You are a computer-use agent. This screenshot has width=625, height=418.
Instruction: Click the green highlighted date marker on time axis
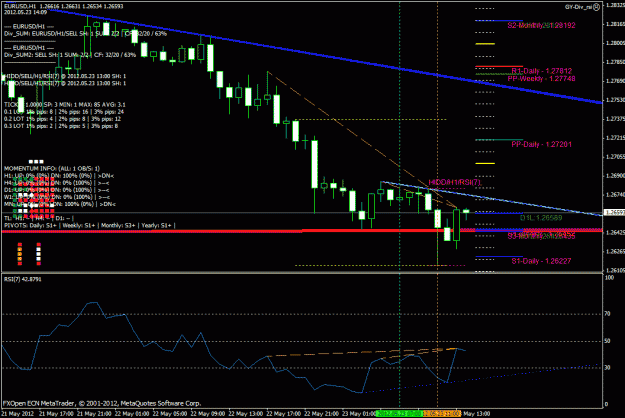[x=399, y=414]
